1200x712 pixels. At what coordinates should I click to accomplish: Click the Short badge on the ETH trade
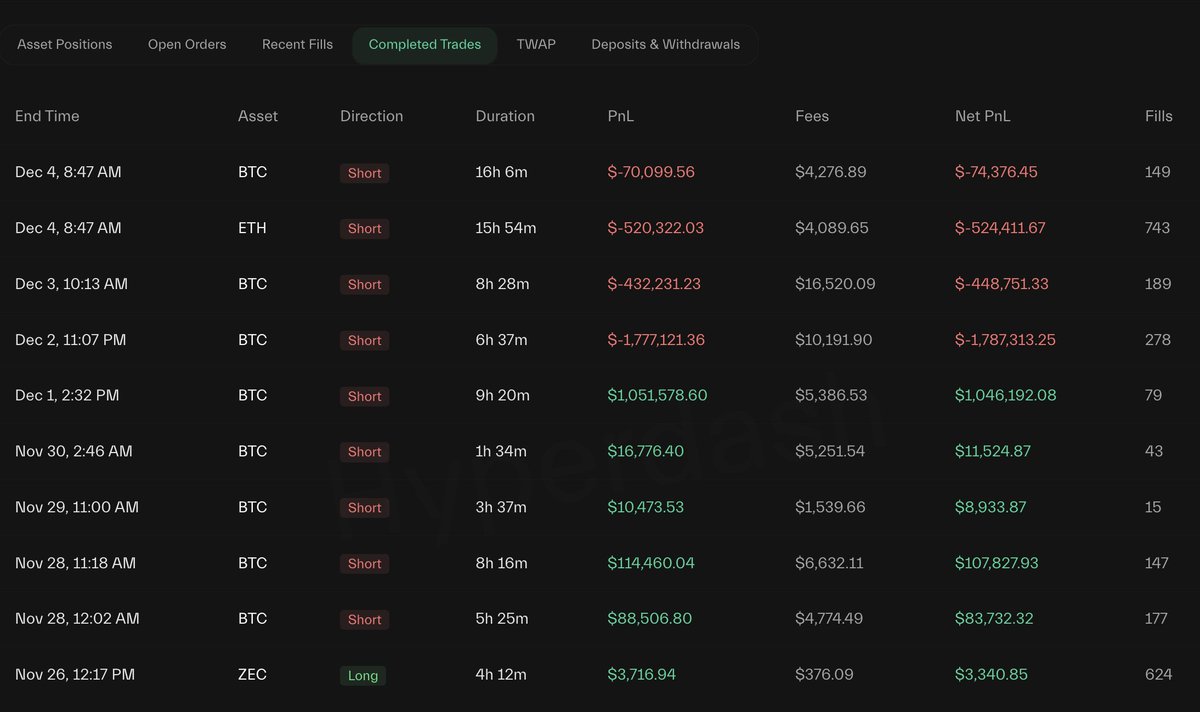tap(363, 228)
